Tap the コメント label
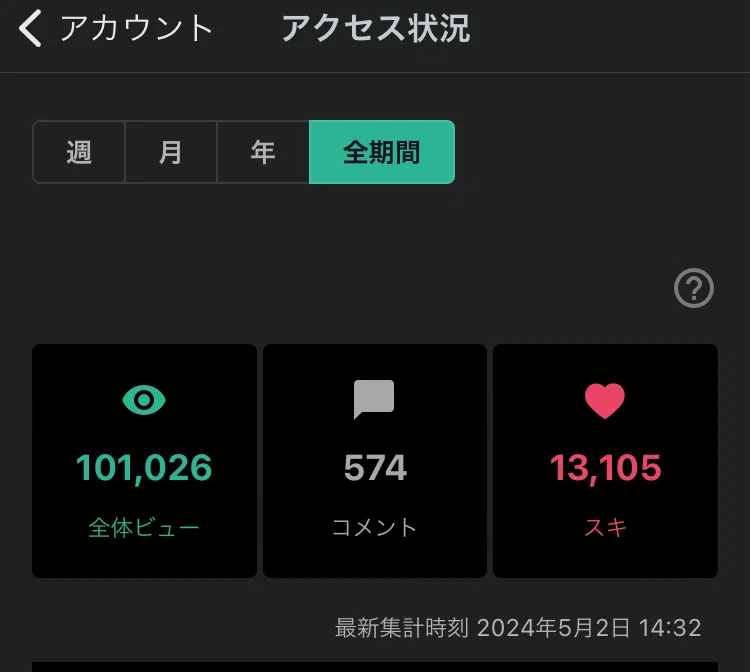The width and height of the screenshot is (750, 672). tap(375, 528)
